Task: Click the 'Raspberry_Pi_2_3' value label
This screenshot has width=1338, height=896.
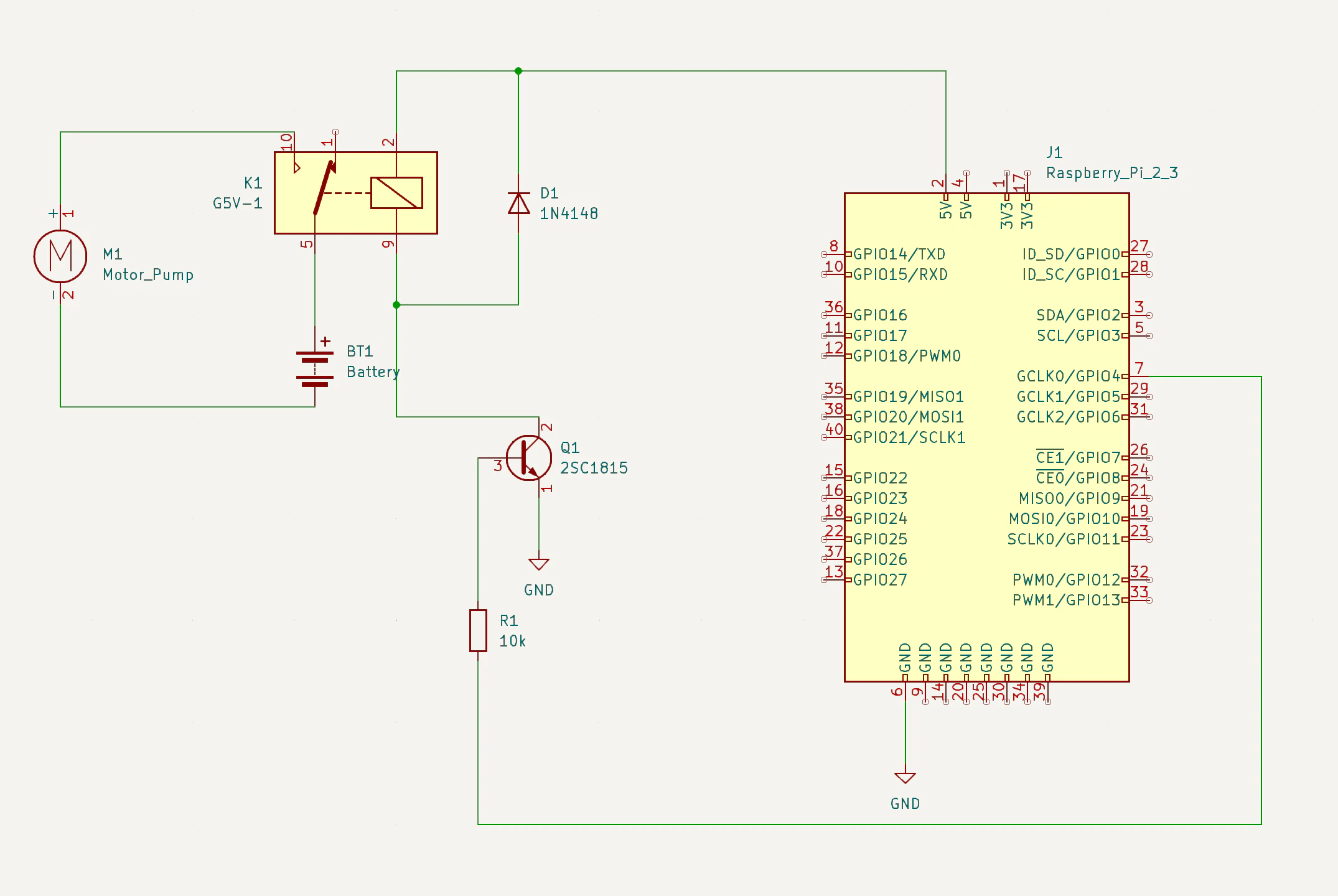Action: tap(1112, 172)
